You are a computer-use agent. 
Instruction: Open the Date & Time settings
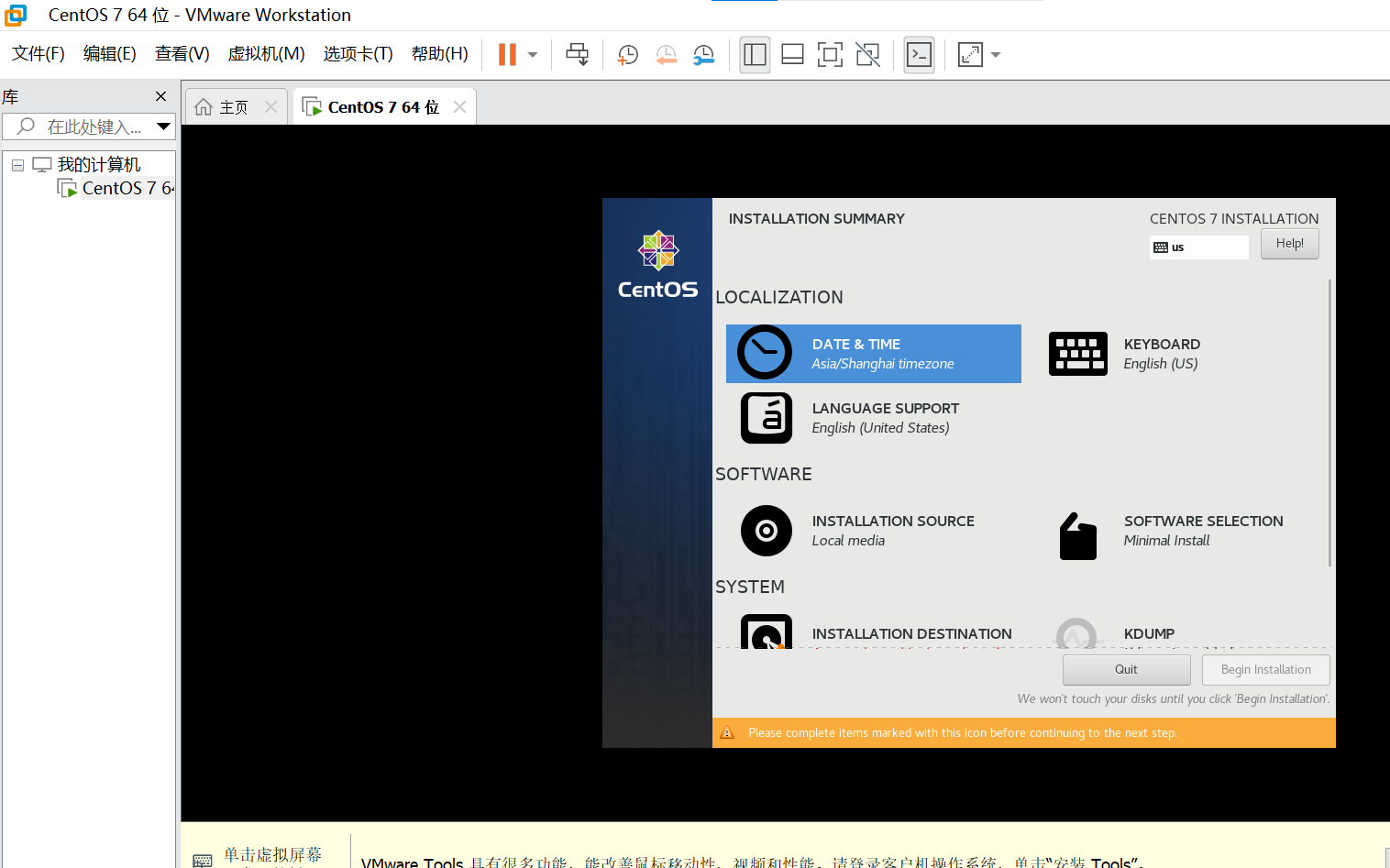(x=874, y=354)
